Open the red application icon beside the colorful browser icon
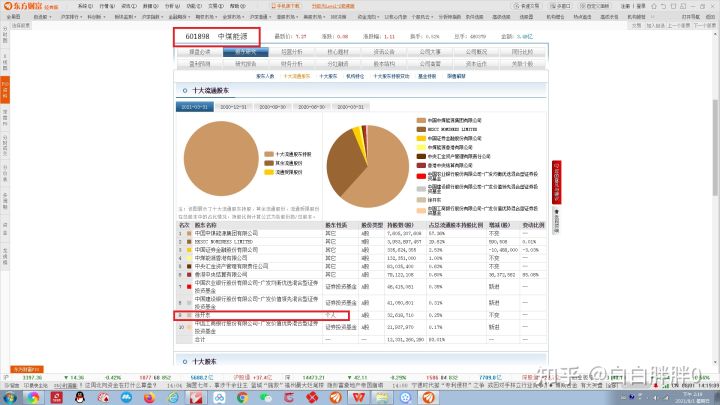The height and width of the screenshot is (405, 720). pyautogui.click(x=56, y=398)
